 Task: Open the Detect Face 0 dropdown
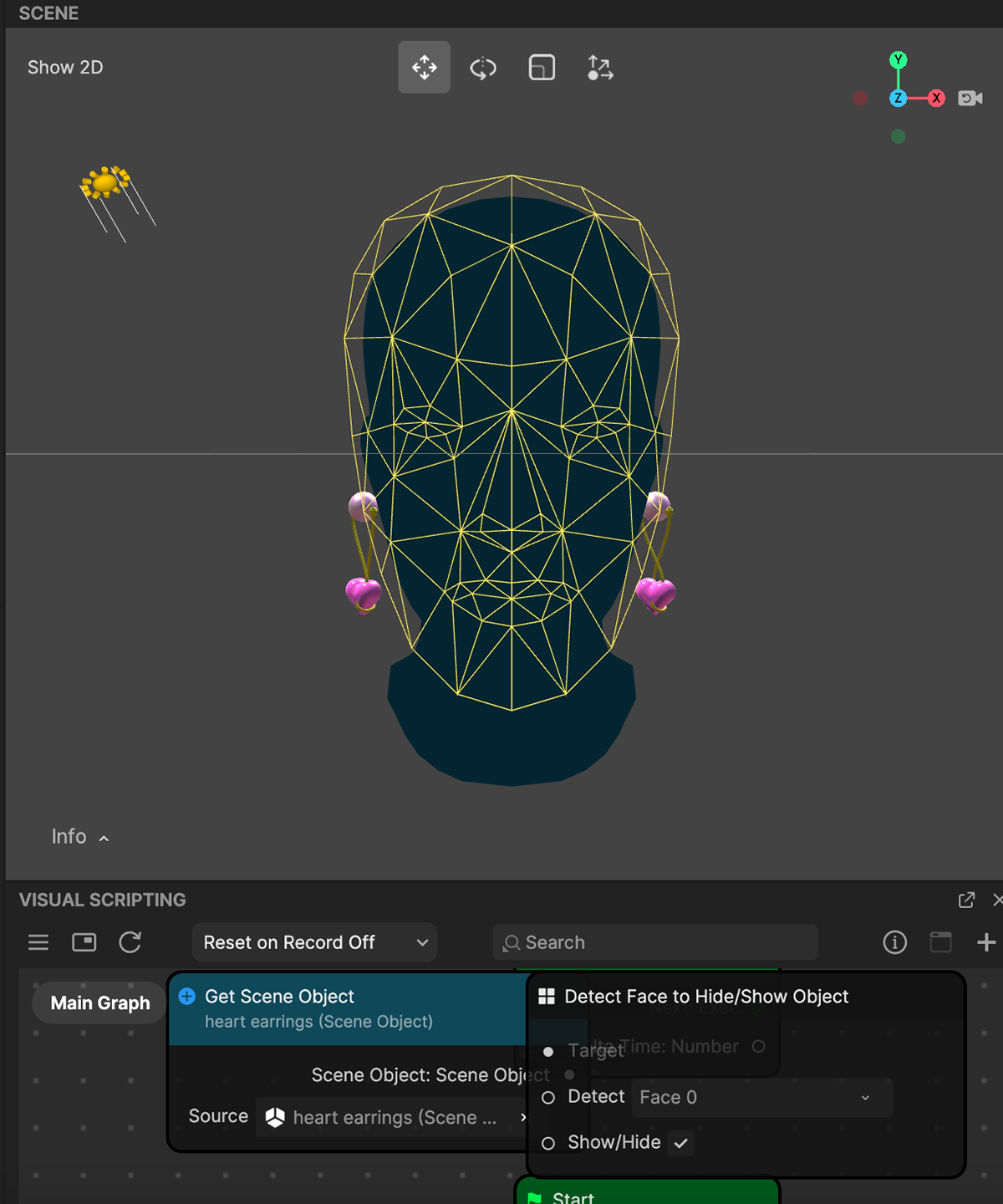click(x=762, y=1097)
